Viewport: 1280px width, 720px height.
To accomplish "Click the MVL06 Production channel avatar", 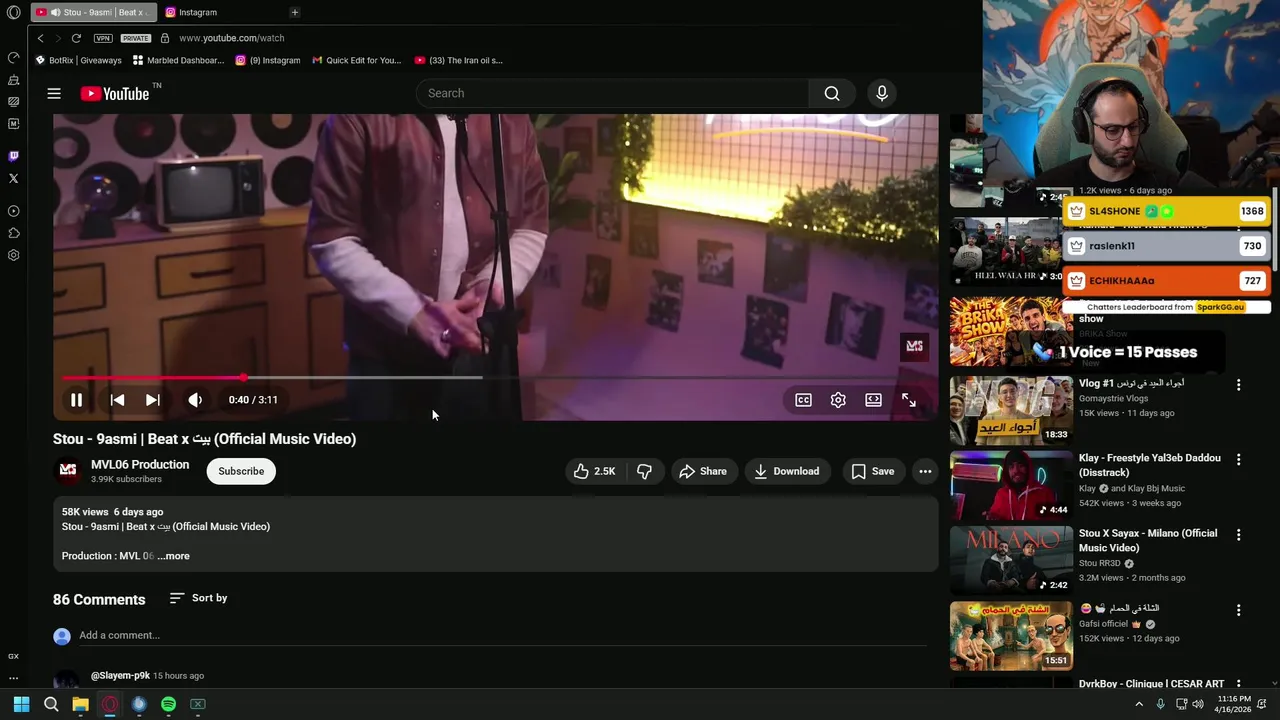I will click(68, 470).
